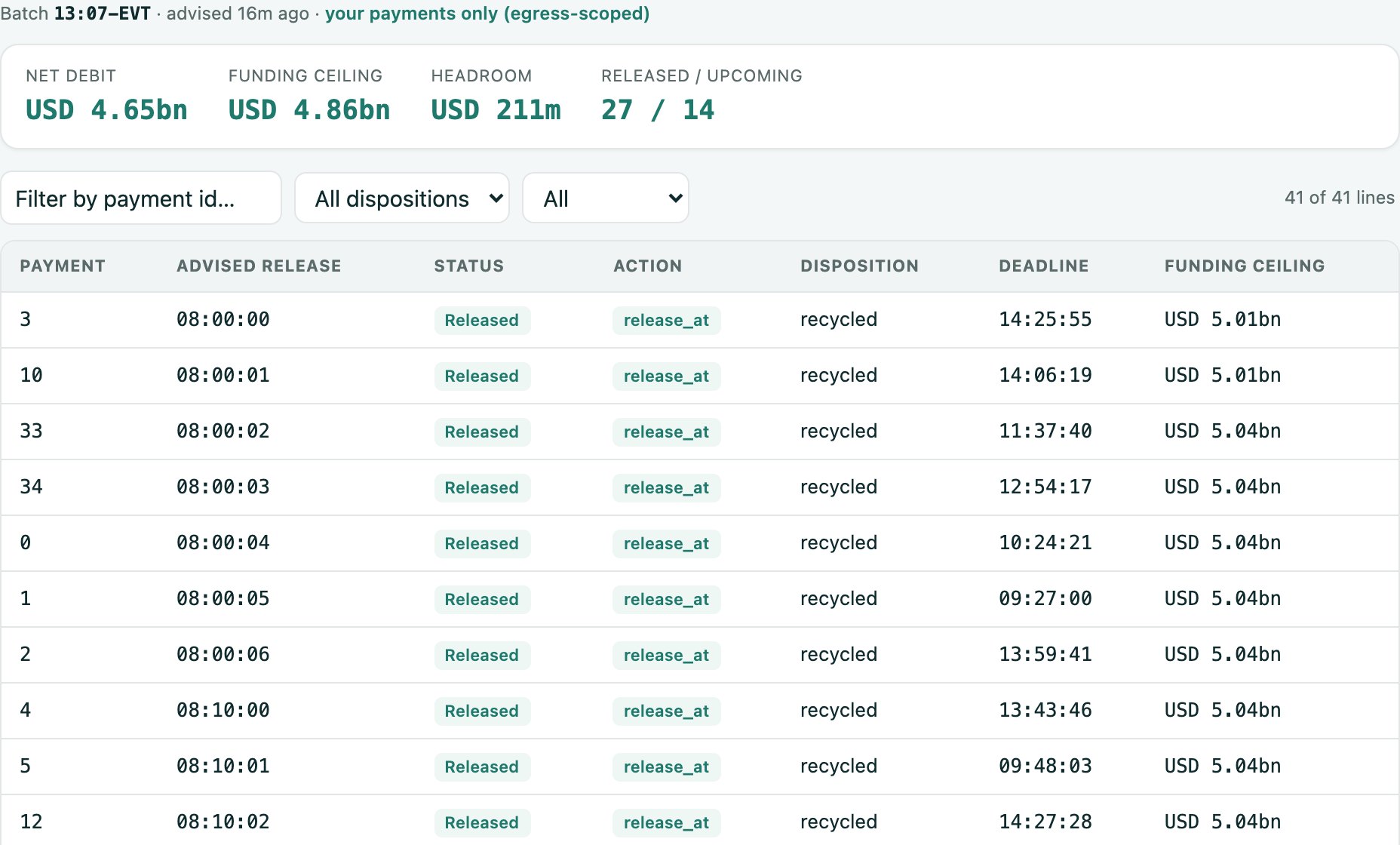This screenshot has width=1400, height=845.
Task: Click the FUNDING CEILING table column header
Action: [x=1245, y=266]
